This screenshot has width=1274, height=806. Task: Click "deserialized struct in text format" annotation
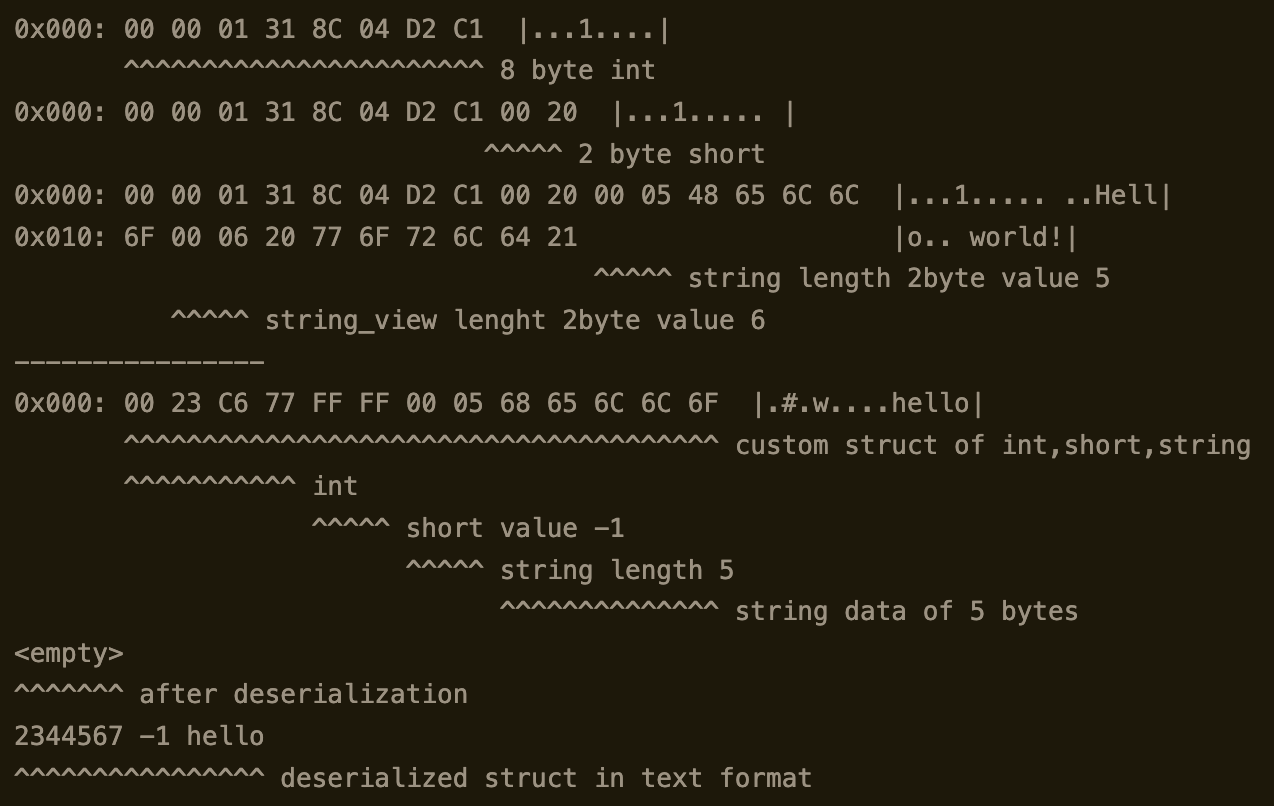pyautogui.click(x=545, y=778)
